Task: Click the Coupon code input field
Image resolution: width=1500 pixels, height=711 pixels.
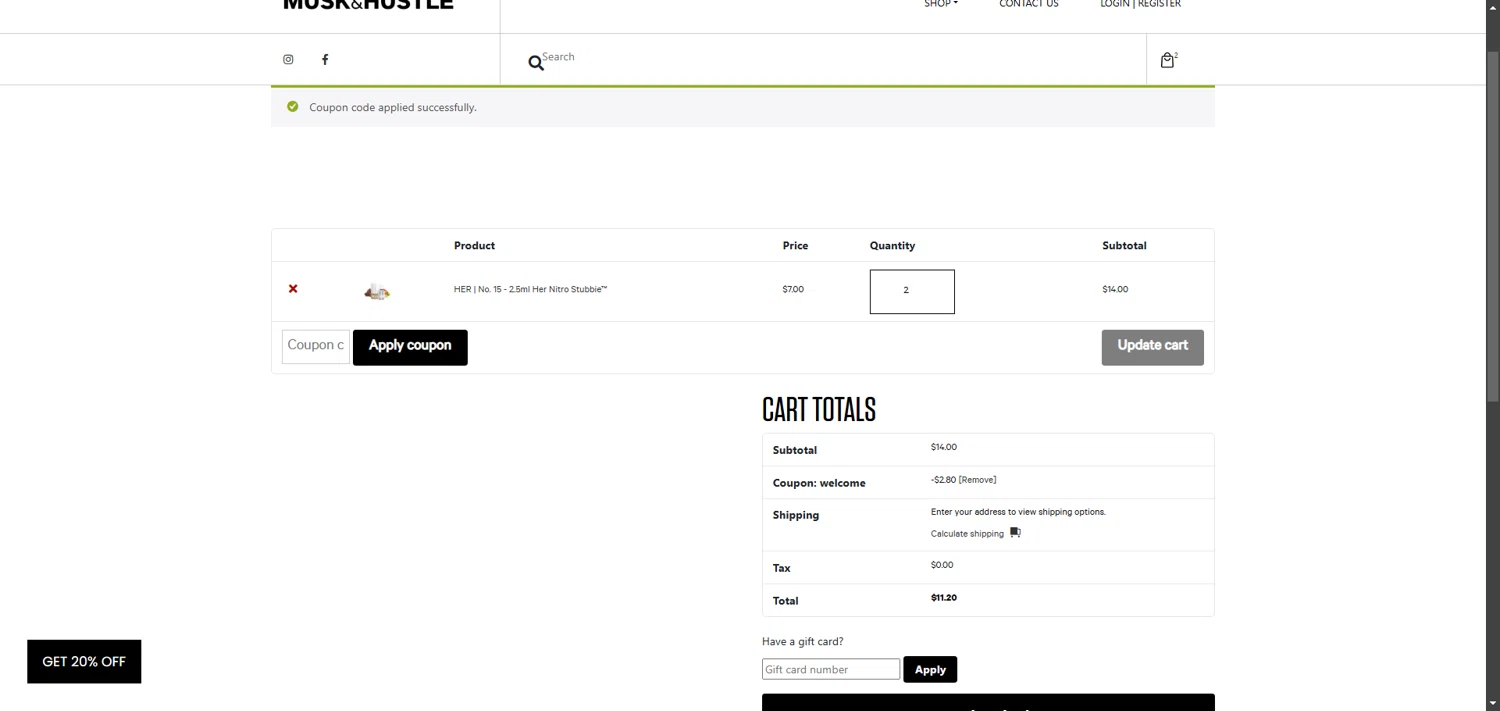Action: [x=316, y=346]
